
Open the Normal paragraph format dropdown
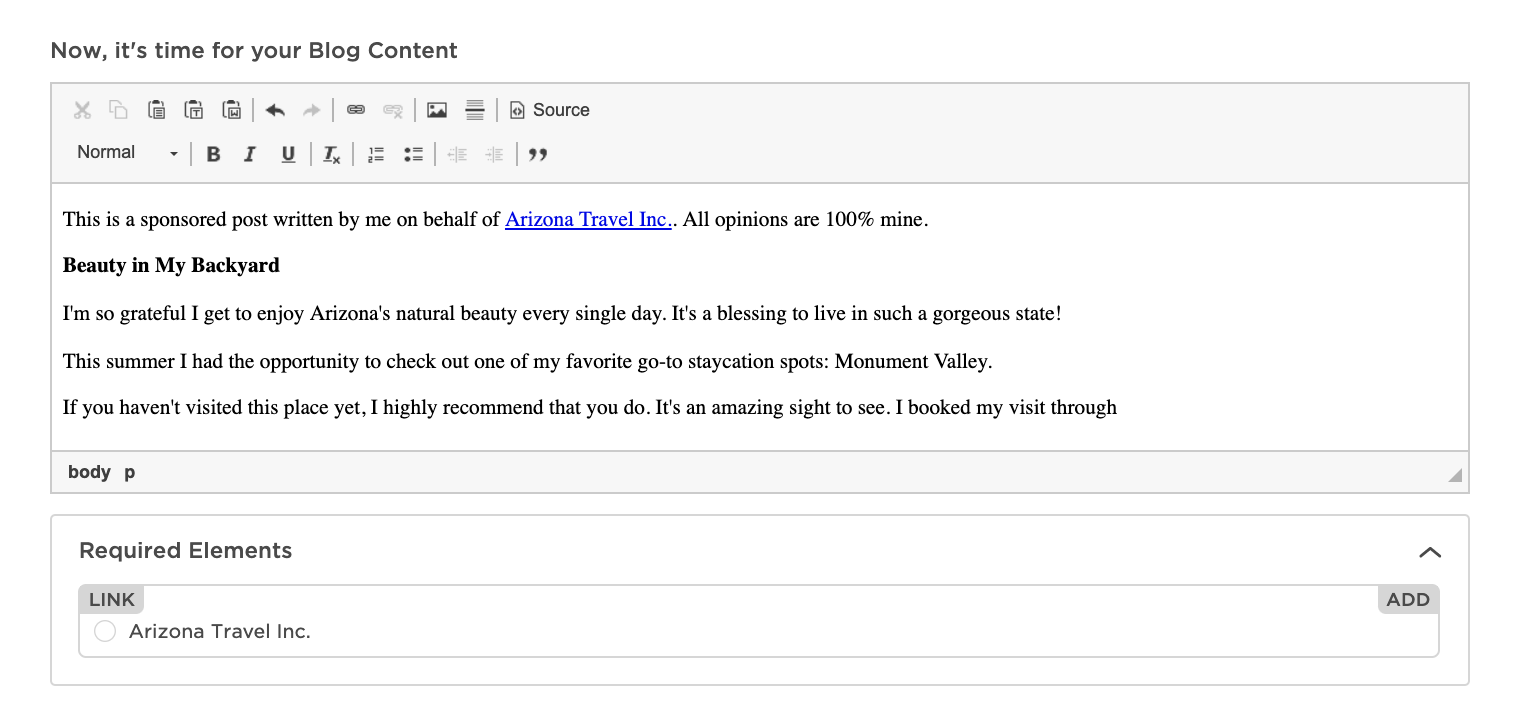127,153
